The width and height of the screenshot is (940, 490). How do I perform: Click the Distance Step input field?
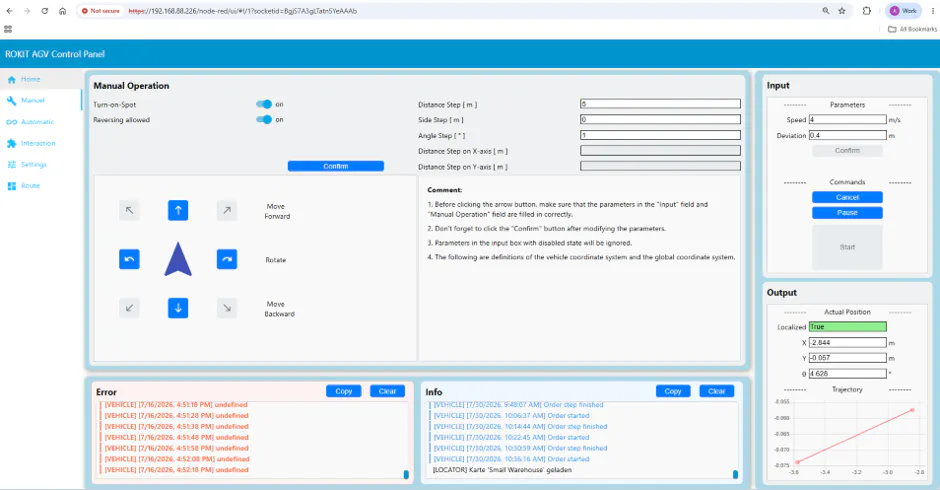(x=660, y=104)
